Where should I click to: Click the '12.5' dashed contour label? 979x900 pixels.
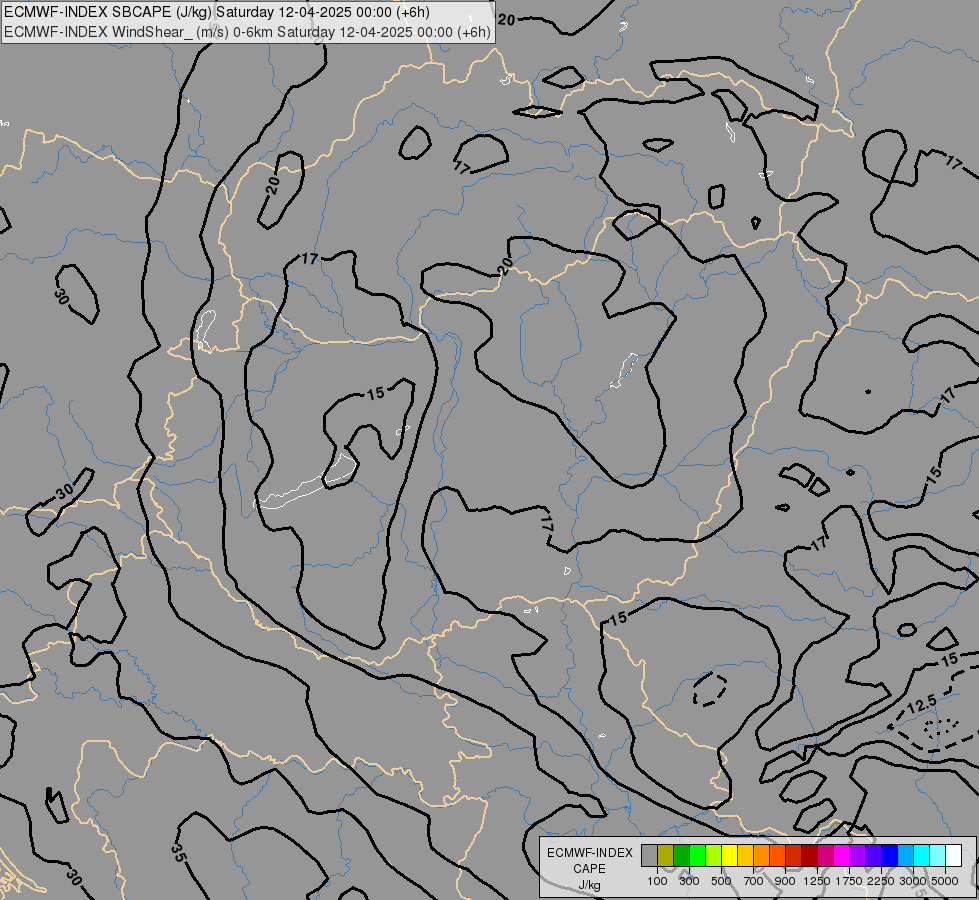pos(922,705)
